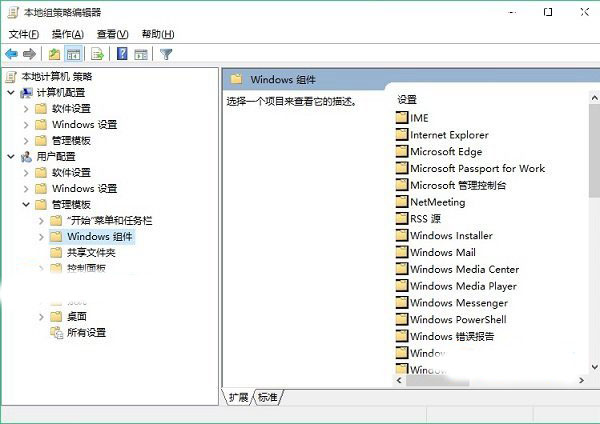Click the Windows Media Player folder icon
The height and width of the screenshot is (424, 600).
point(402,286)
